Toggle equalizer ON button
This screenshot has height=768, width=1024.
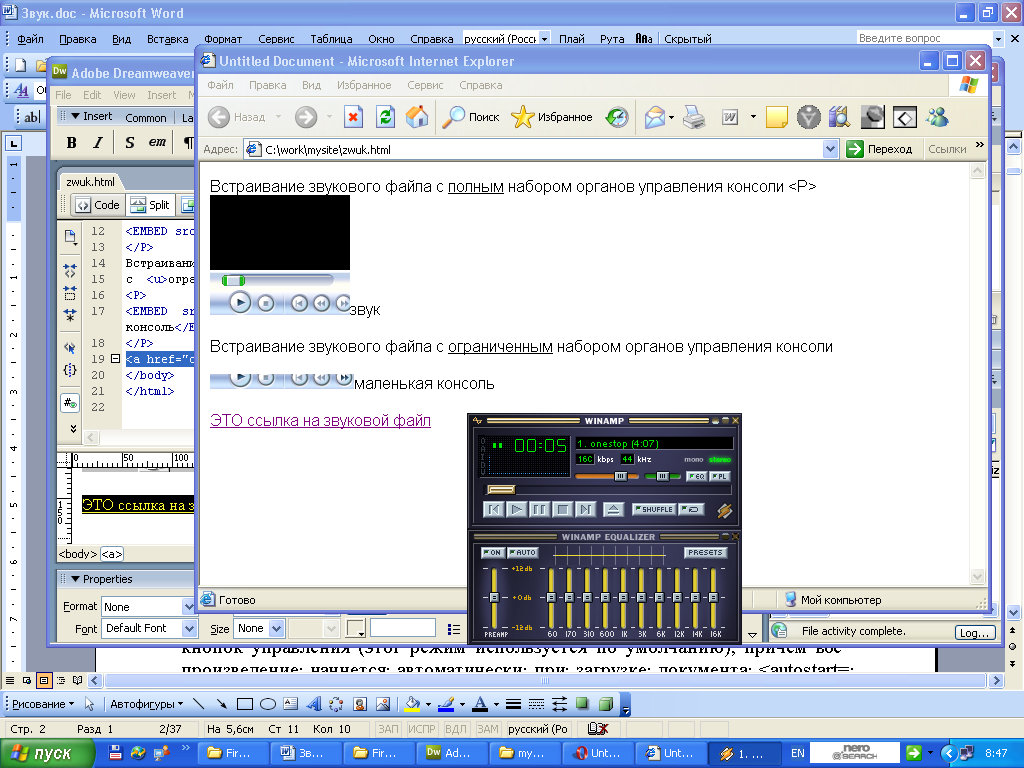tap(492, 552)
